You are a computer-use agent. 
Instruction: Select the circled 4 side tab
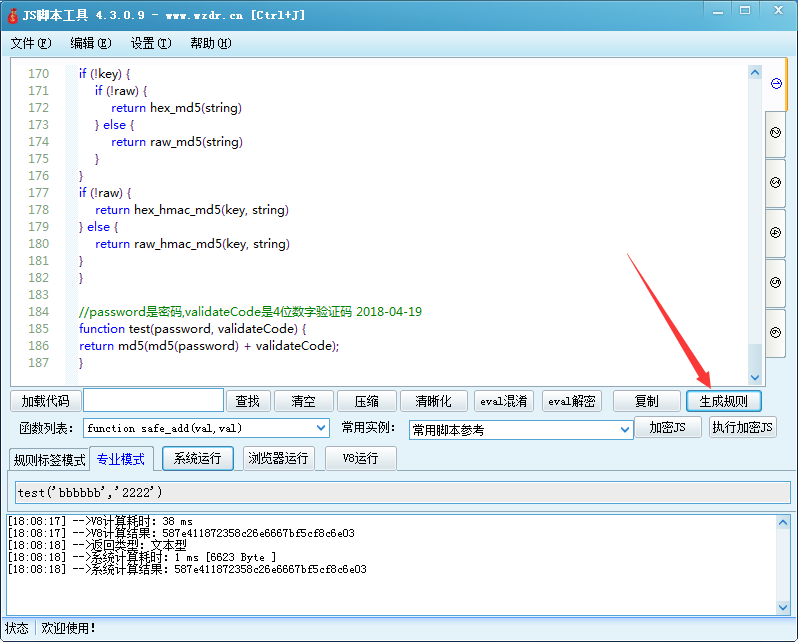[776, 233]
